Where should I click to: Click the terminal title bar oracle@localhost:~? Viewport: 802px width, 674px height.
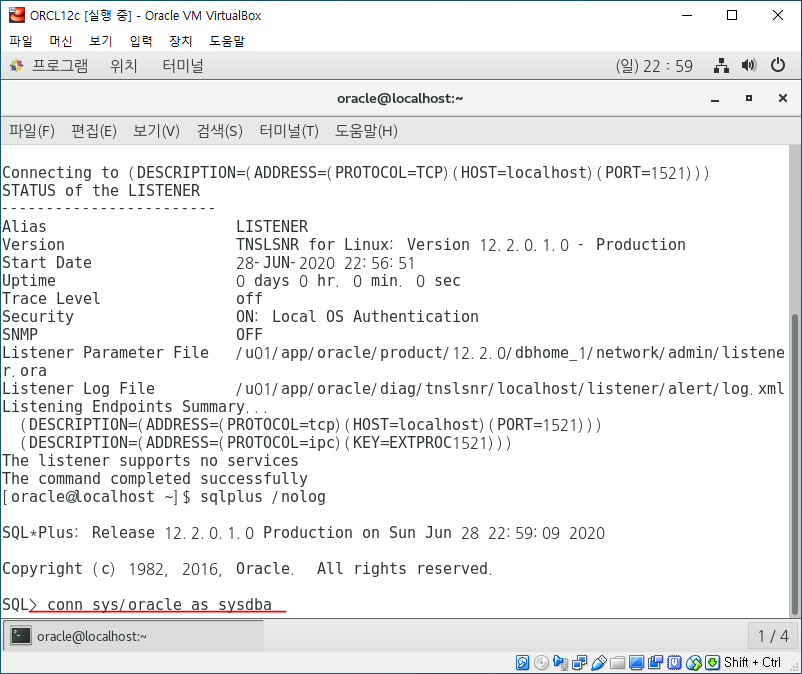coord(400,98)
